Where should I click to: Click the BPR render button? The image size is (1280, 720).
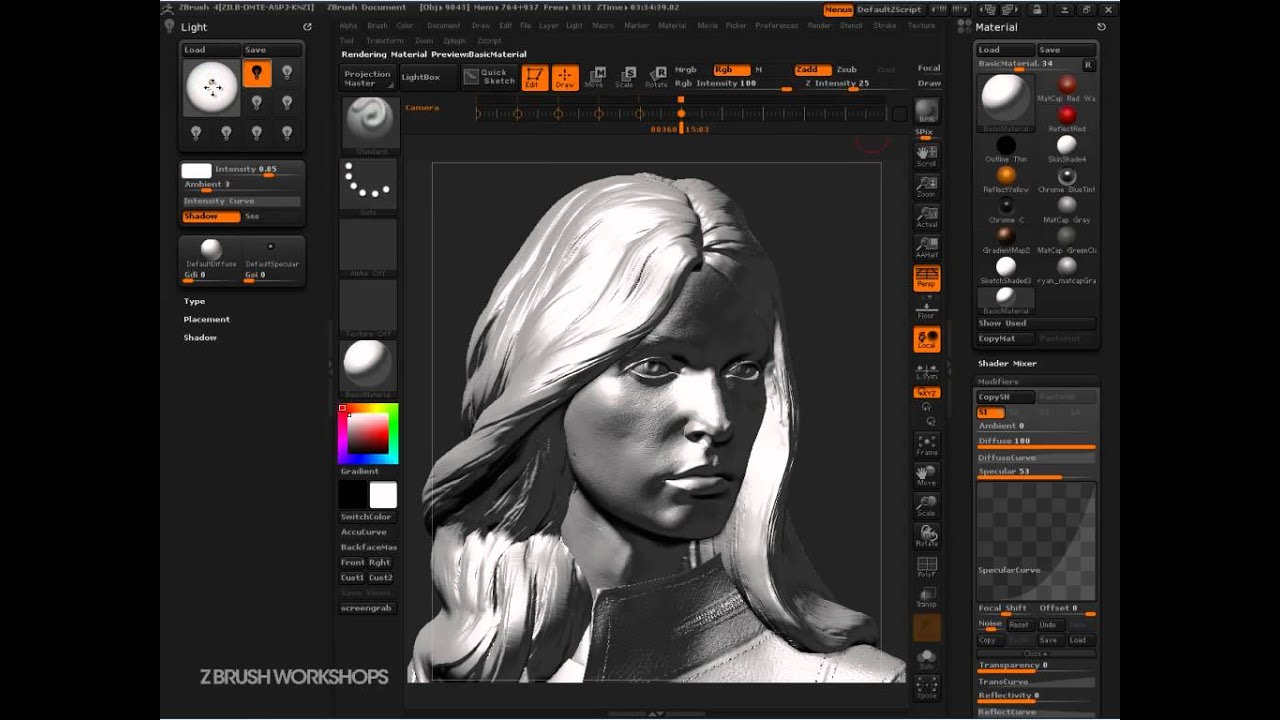(927, 110)
